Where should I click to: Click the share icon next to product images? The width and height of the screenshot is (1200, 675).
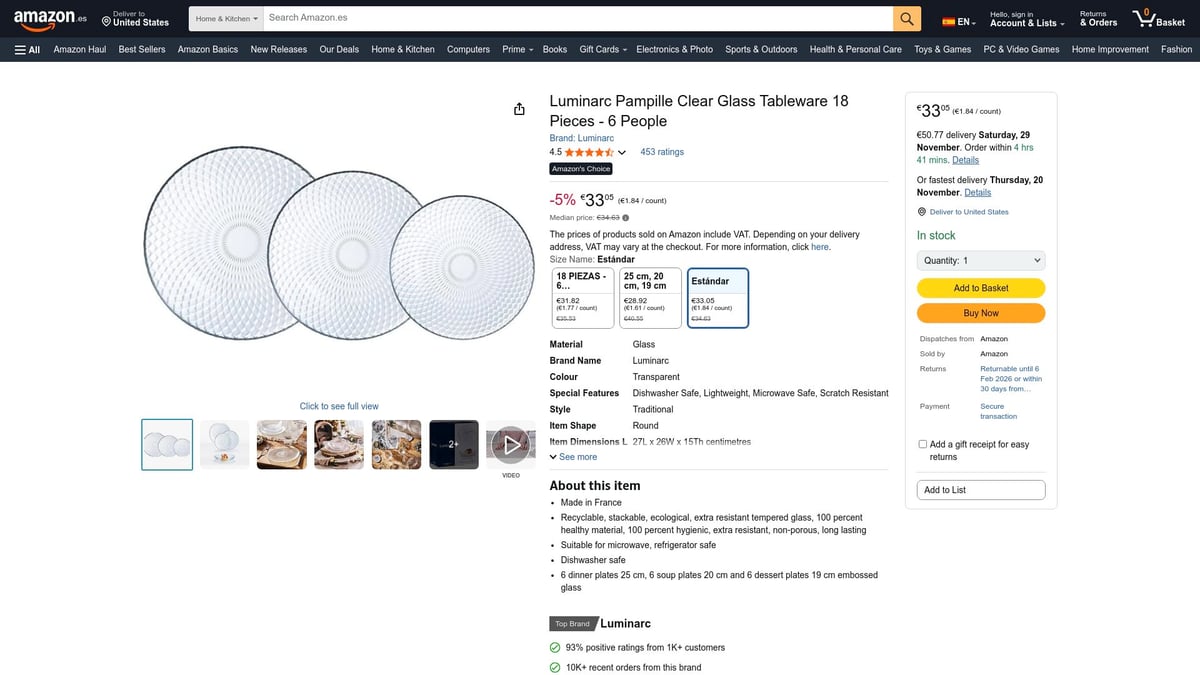(x=519, y=108)
